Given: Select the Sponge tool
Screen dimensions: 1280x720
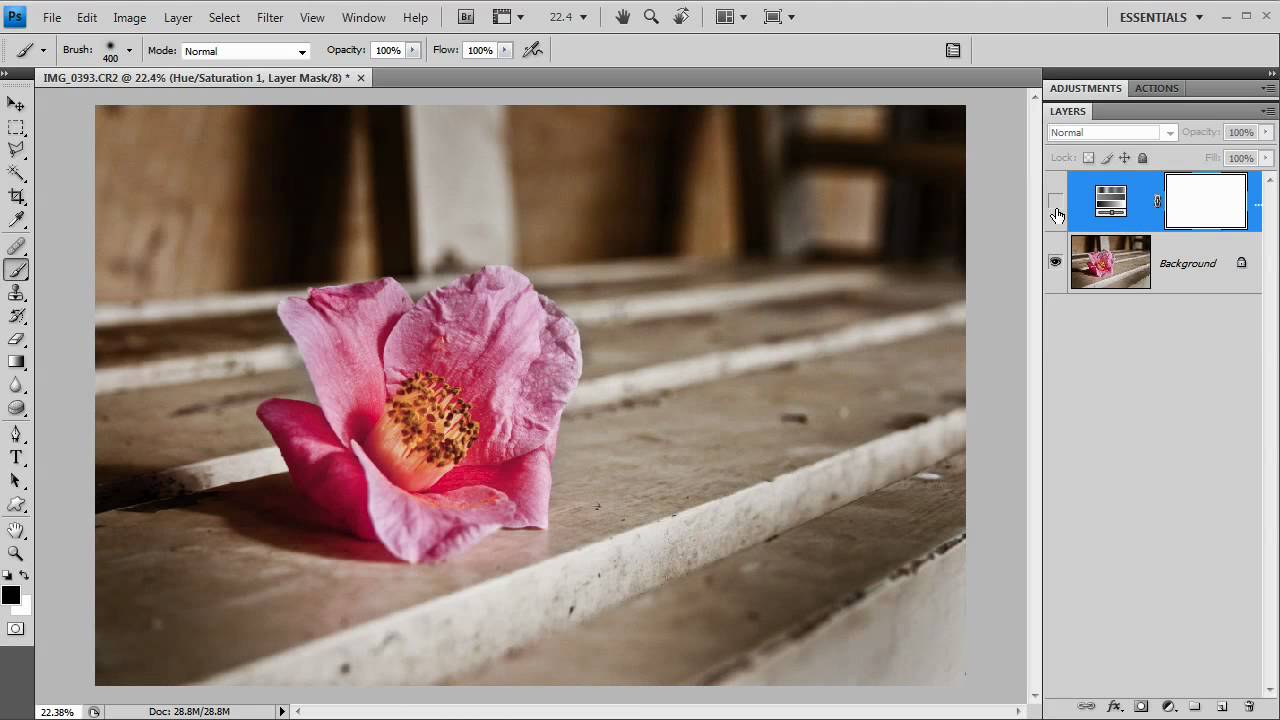Looking at the screenshot, I should point(16,408).
